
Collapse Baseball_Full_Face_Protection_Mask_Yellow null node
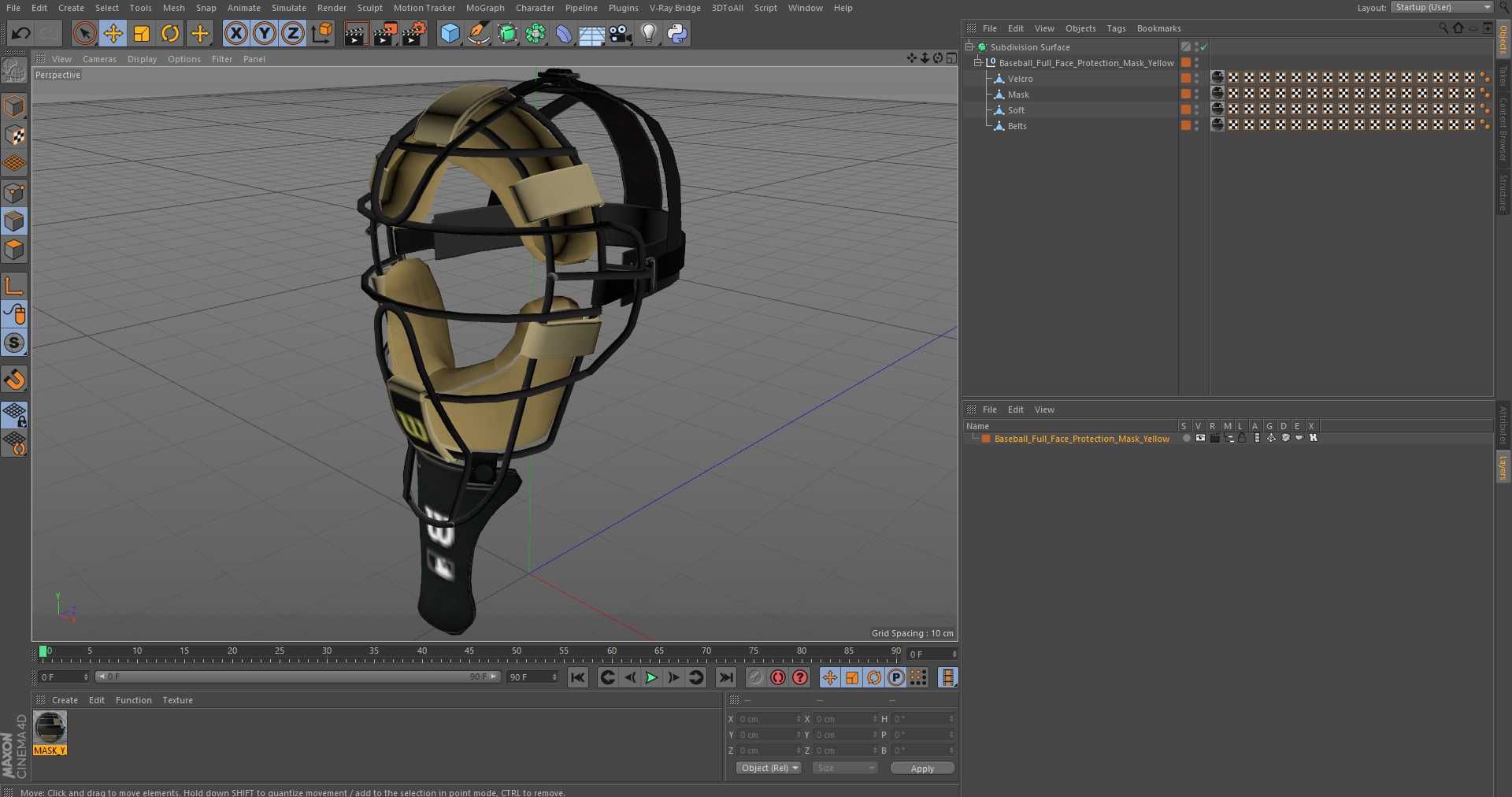[x=977, y=62]
